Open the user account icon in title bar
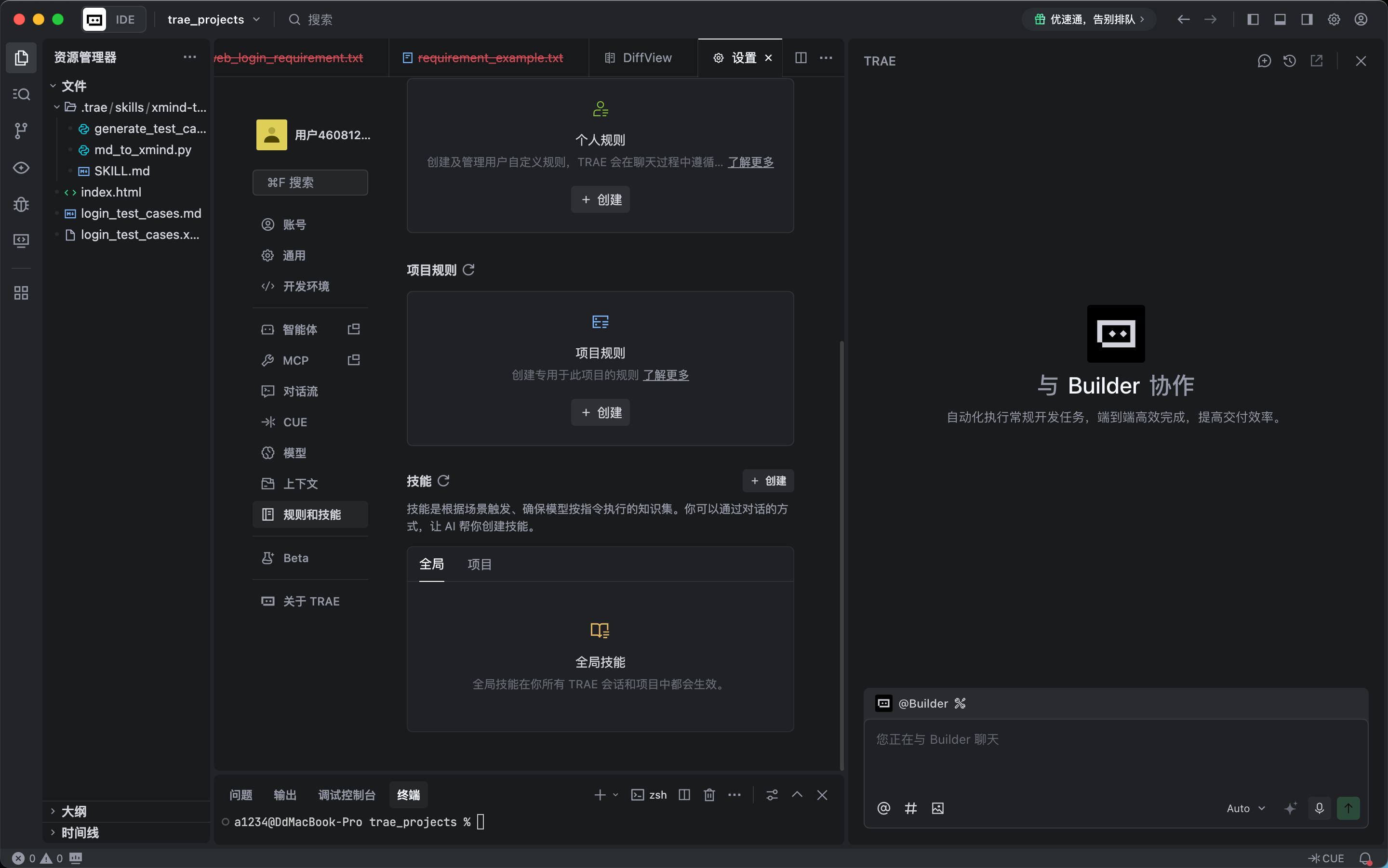This screenshot has height=868, width=1388. click(x=1361, y=20)
